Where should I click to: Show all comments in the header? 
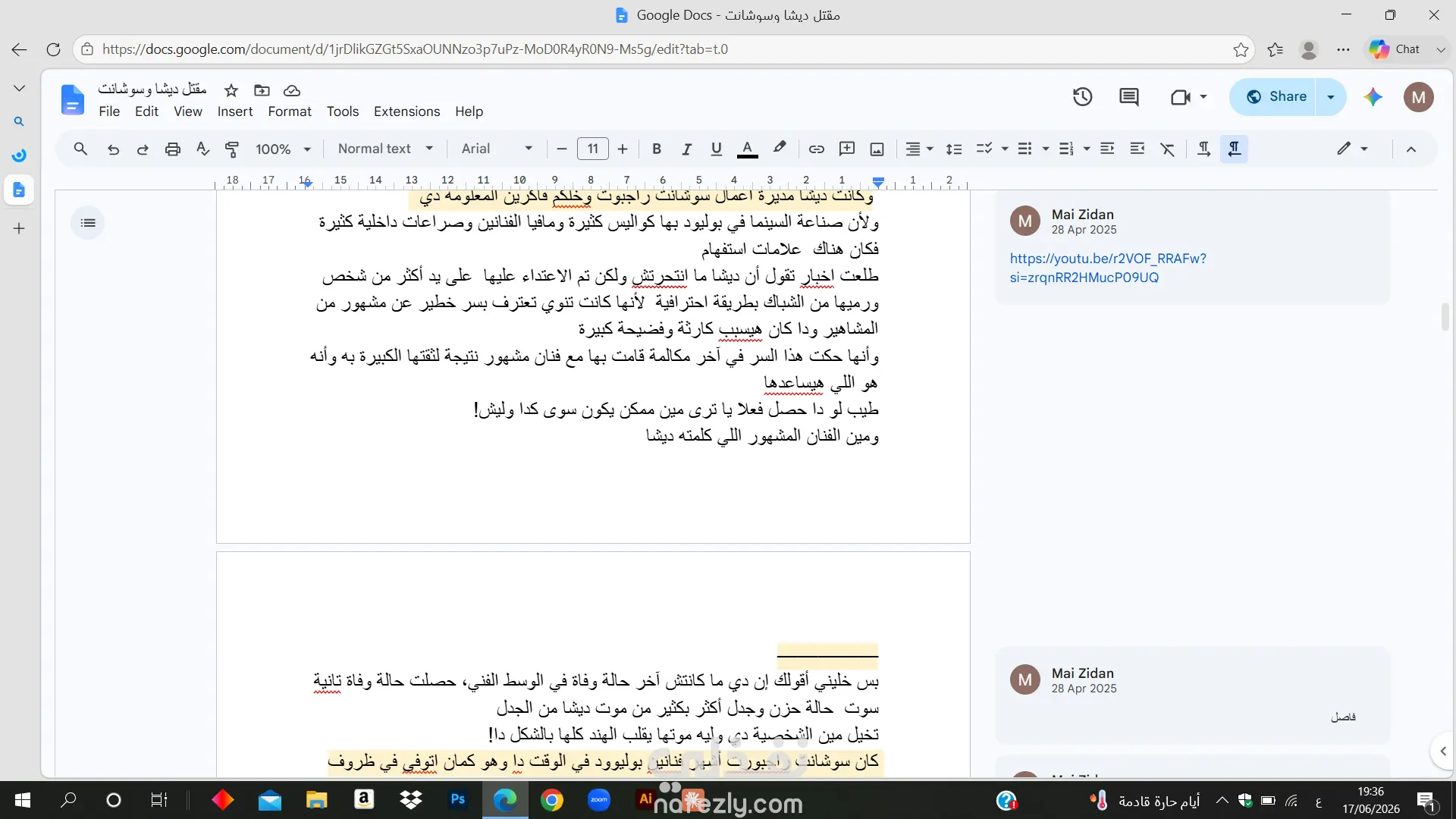point(1129,97)
